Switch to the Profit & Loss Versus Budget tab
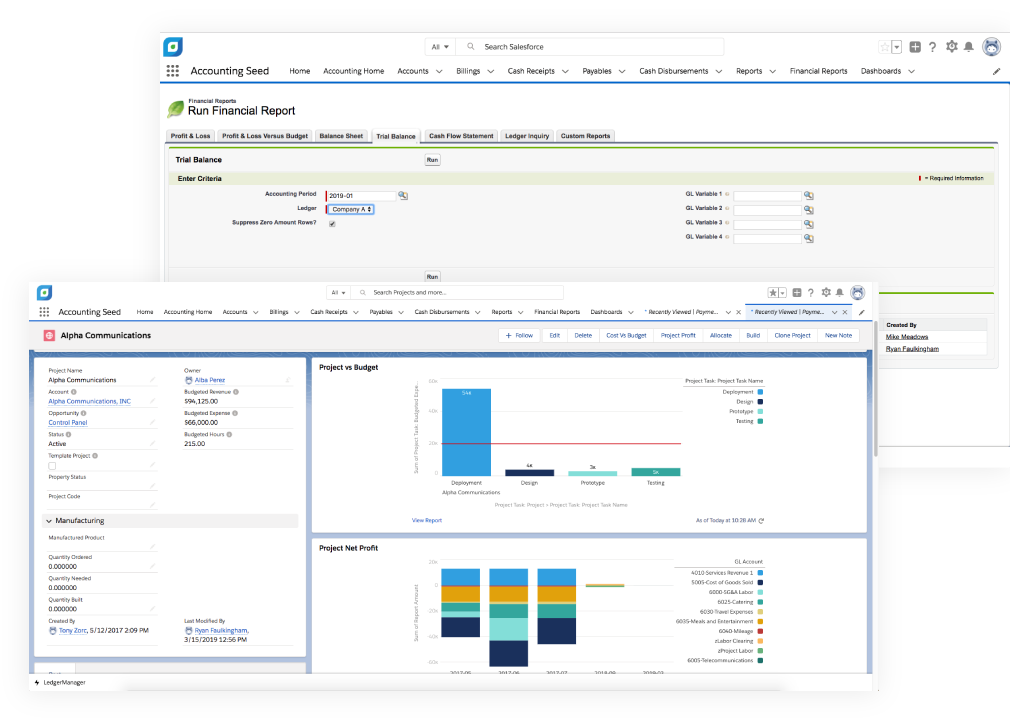The image size is (1010, 720). click(x=265, y=136)
